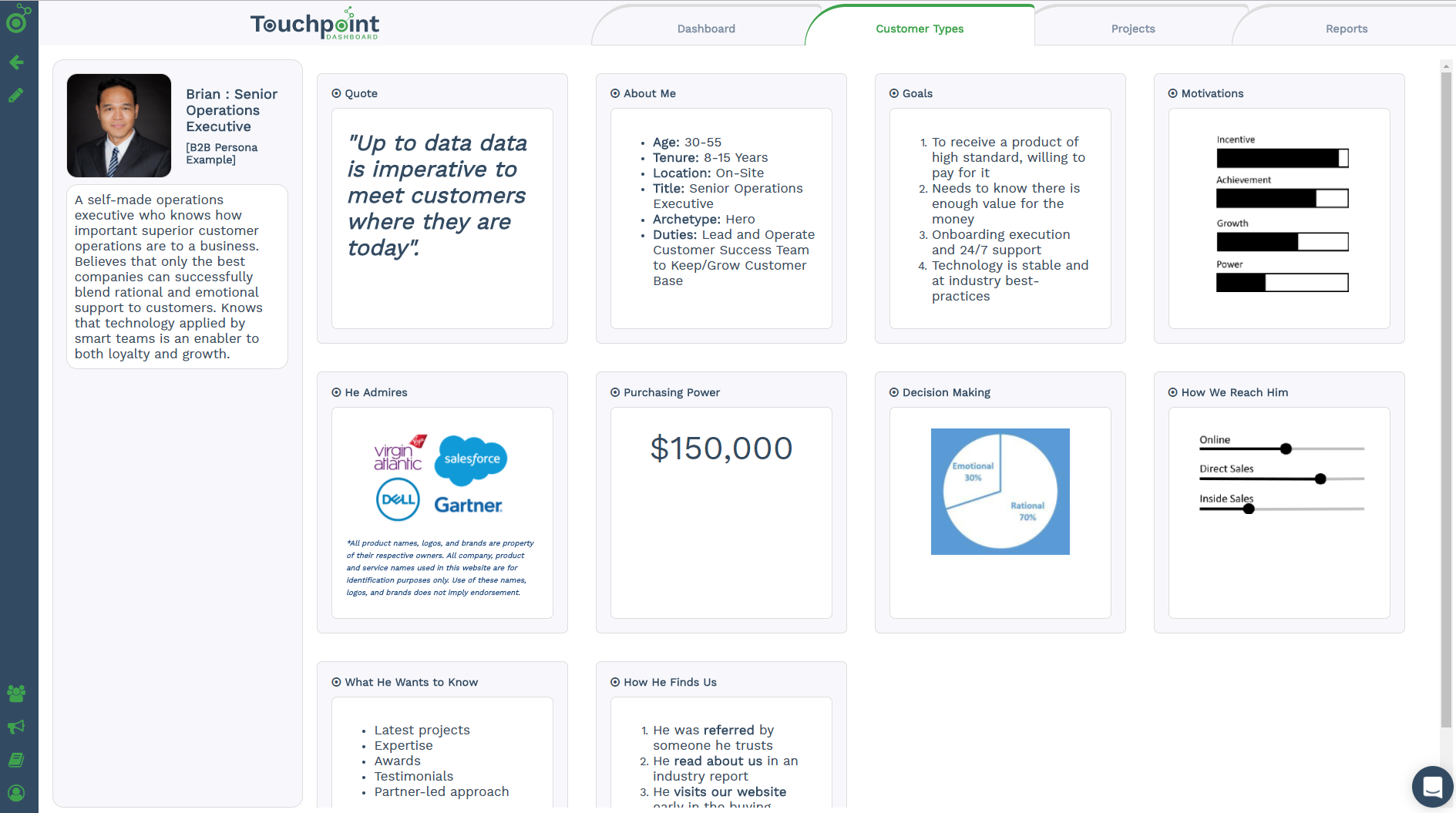Select the Customer Types tab
The height and width of the screenshot is (813, 1456).
920,29
